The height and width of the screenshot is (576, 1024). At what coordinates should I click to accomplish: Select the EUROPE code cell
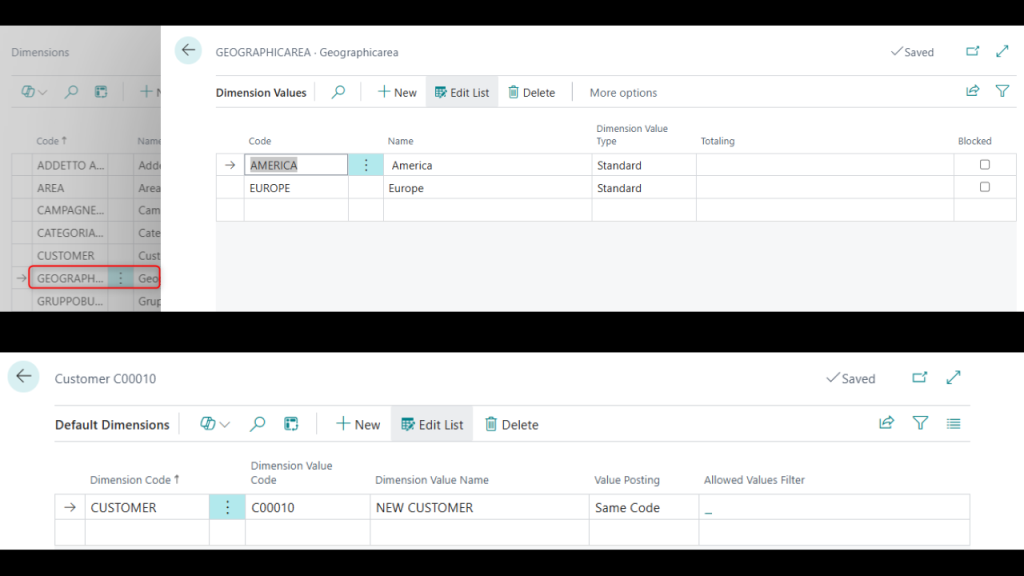tap(295, 188)
